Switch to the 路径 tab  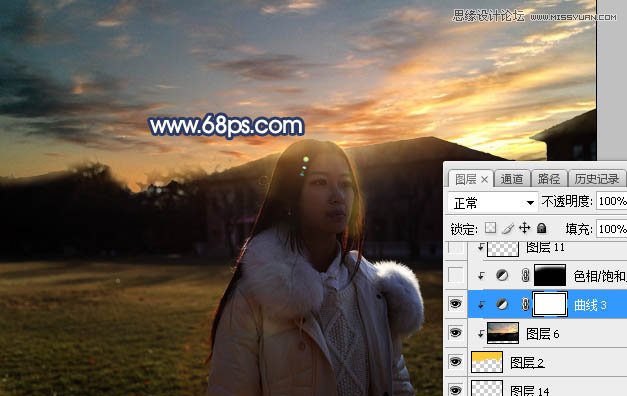click(549, 179)
